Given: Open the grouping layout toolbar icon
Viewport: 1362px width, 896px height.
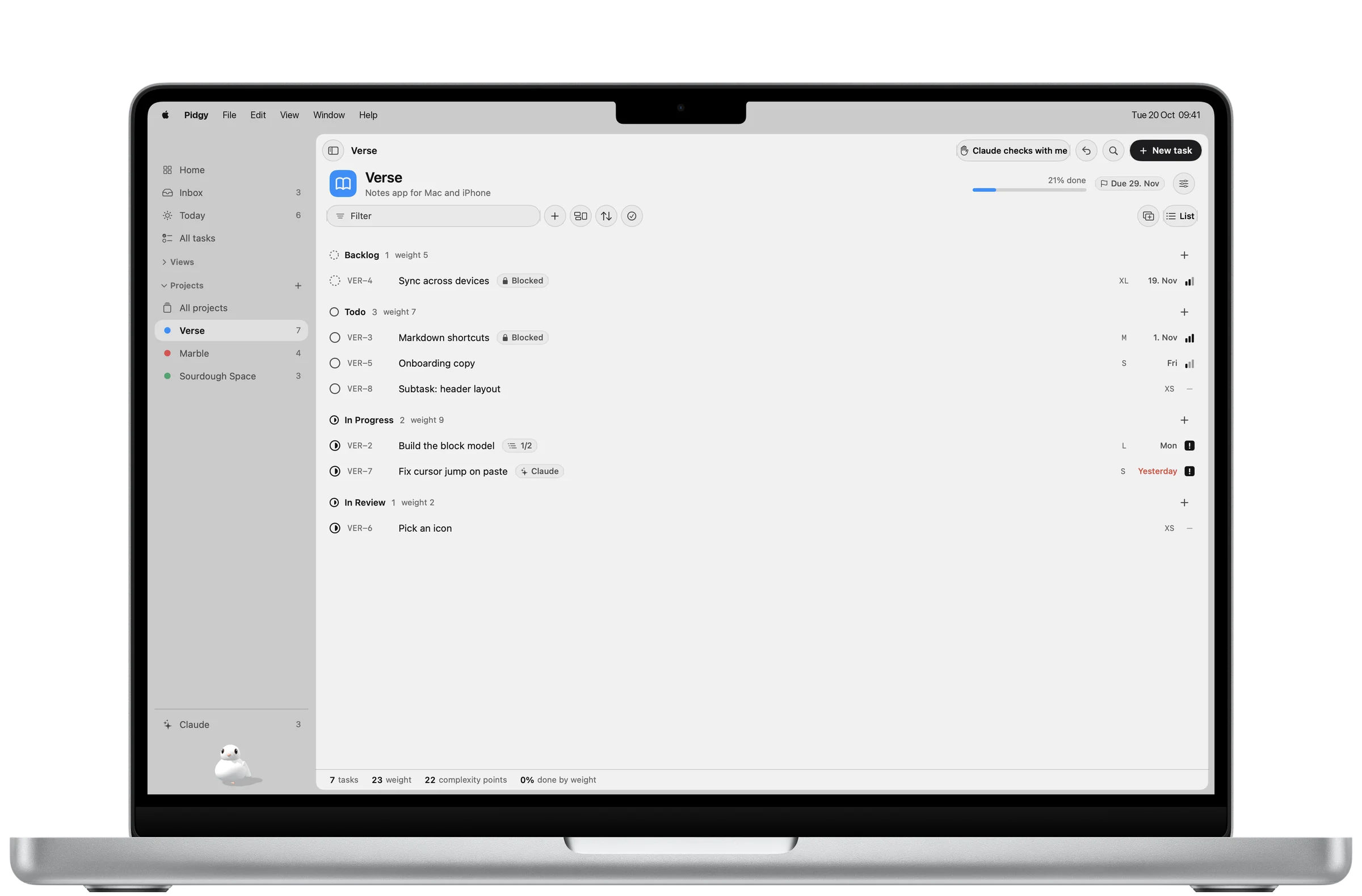Looking at the screenshot, I should click(581, 216).
